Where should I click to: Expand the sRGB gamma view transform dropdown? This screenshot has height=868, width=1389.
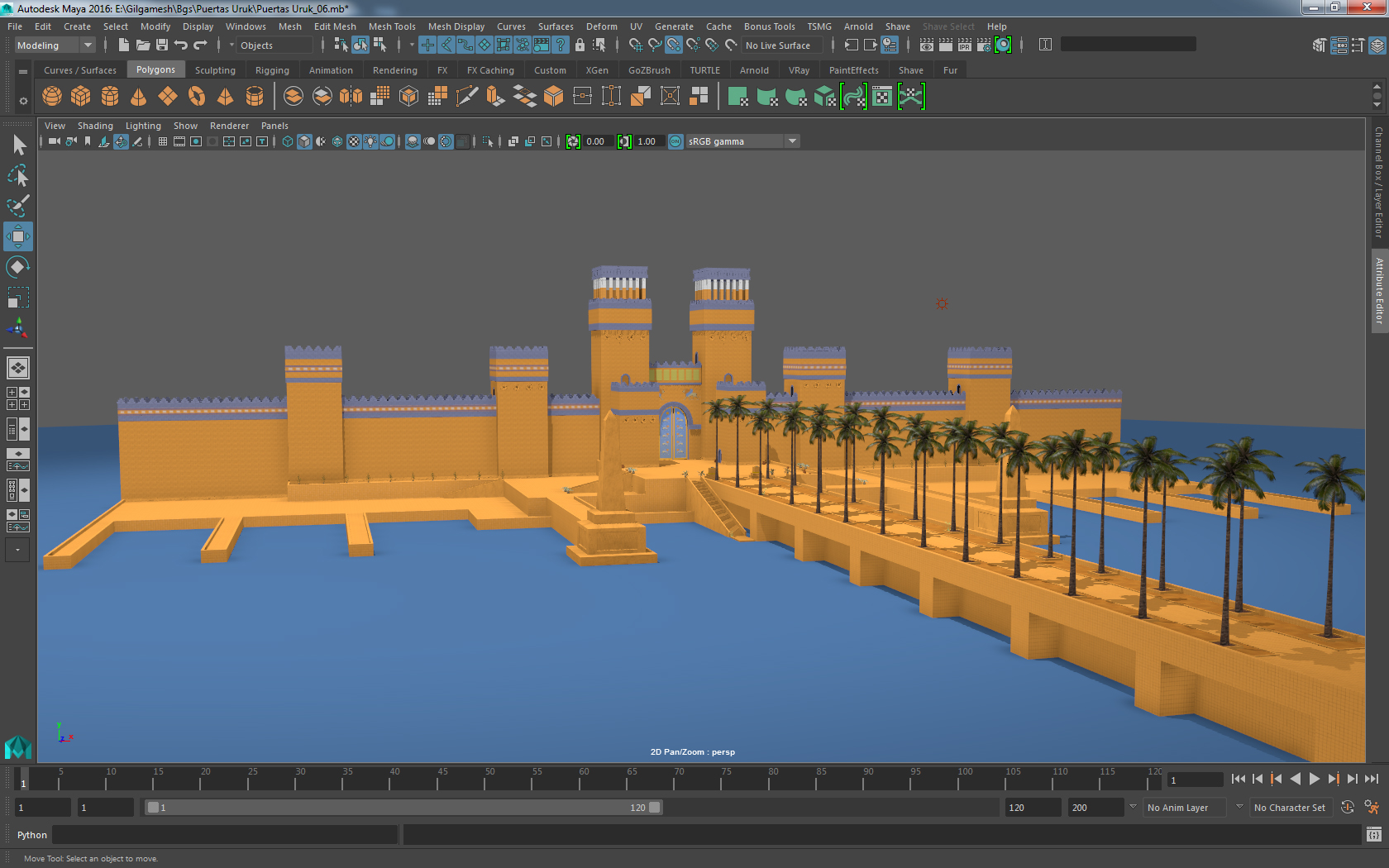[x=792, y=141]
